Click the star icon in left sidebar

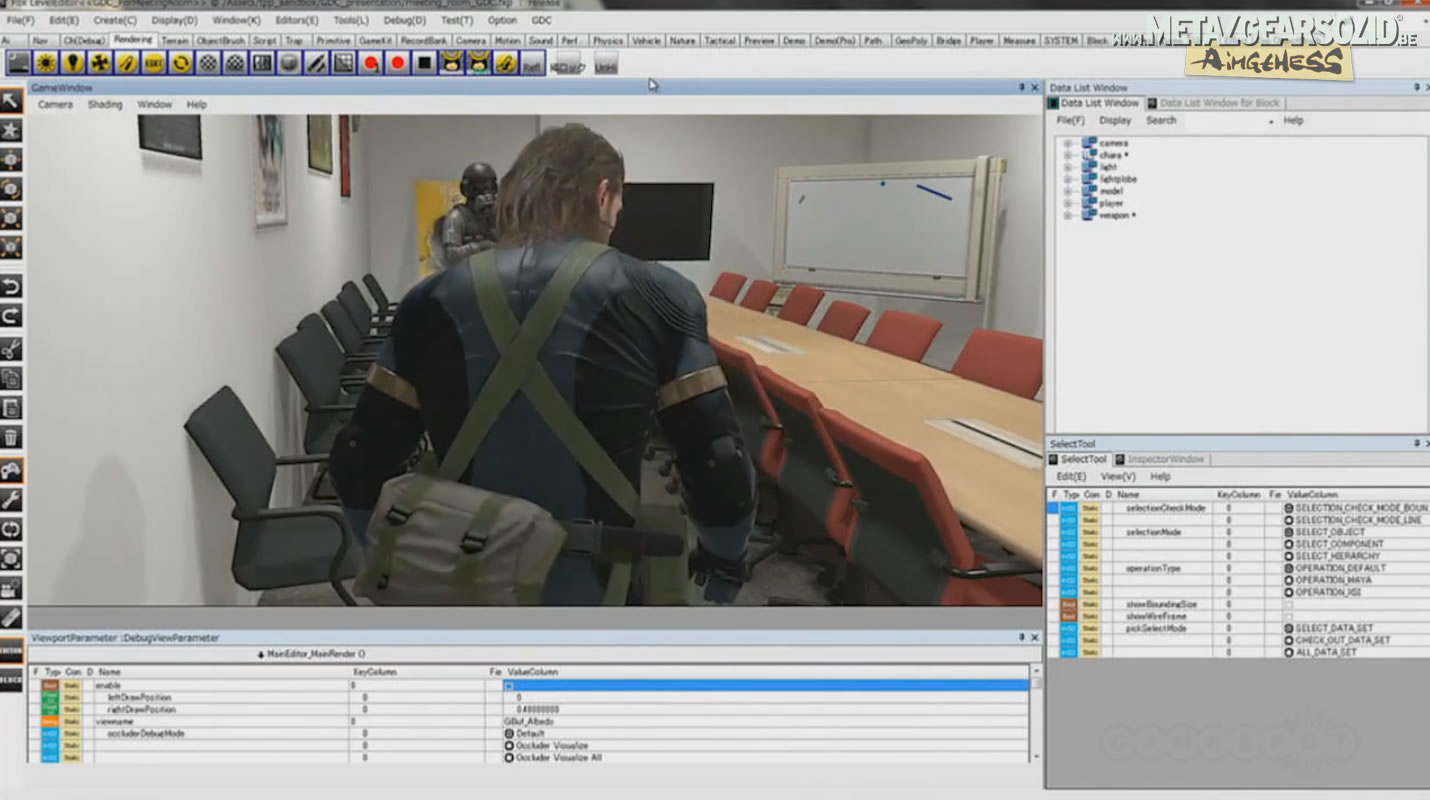click(11, 130)
